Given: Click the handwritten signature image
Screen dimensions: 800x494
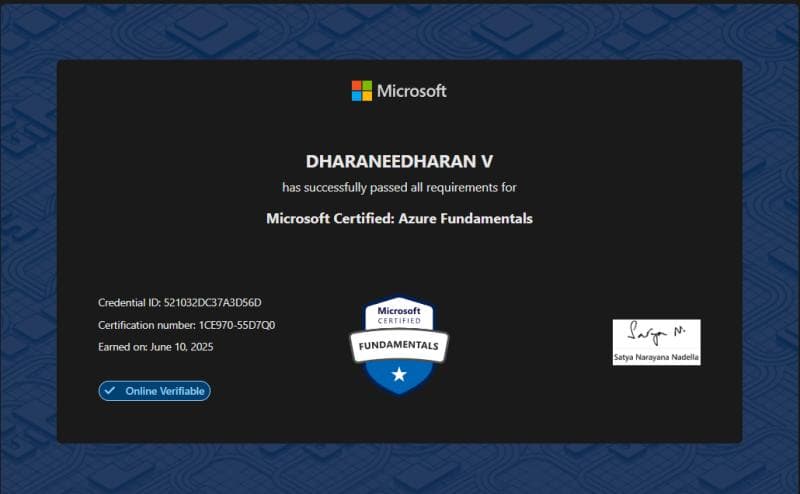Looking at the screenshot, I should pos(657,333).
